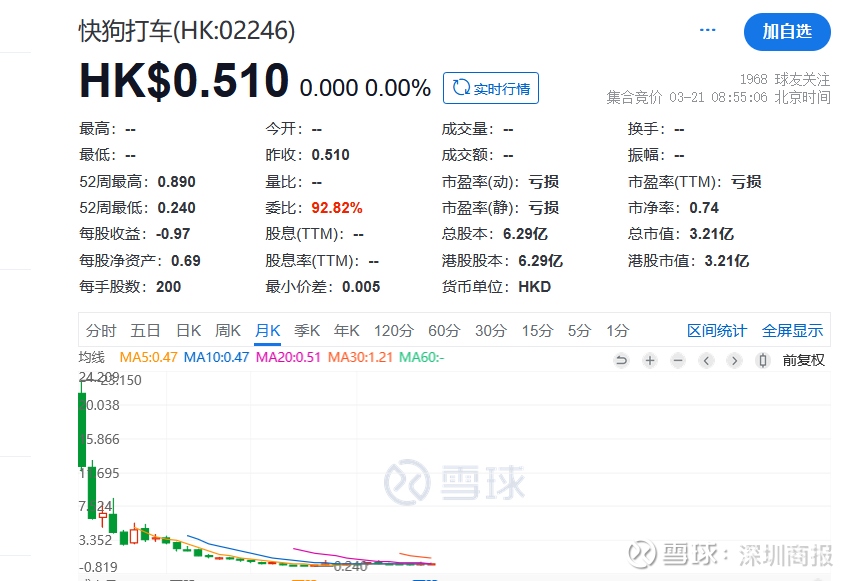The image size is (858, 581).
Task: Open the 区间统计 link
Action: click(716, 330)
